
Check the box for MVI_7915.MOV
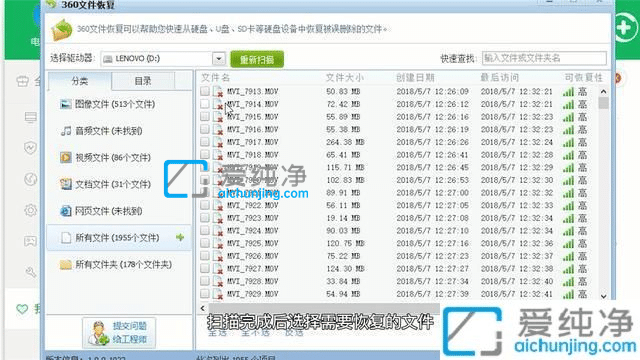pos(205,116)
